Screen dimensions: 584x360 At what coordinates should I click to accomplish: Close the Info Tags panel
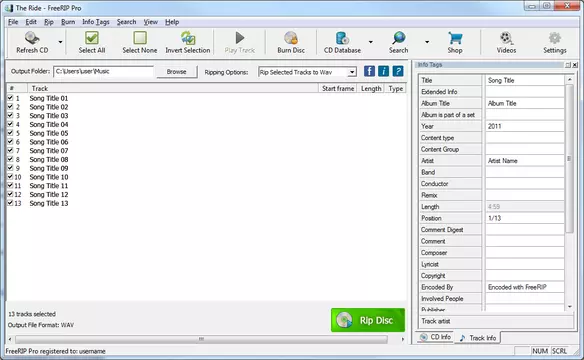coord(575,65)
